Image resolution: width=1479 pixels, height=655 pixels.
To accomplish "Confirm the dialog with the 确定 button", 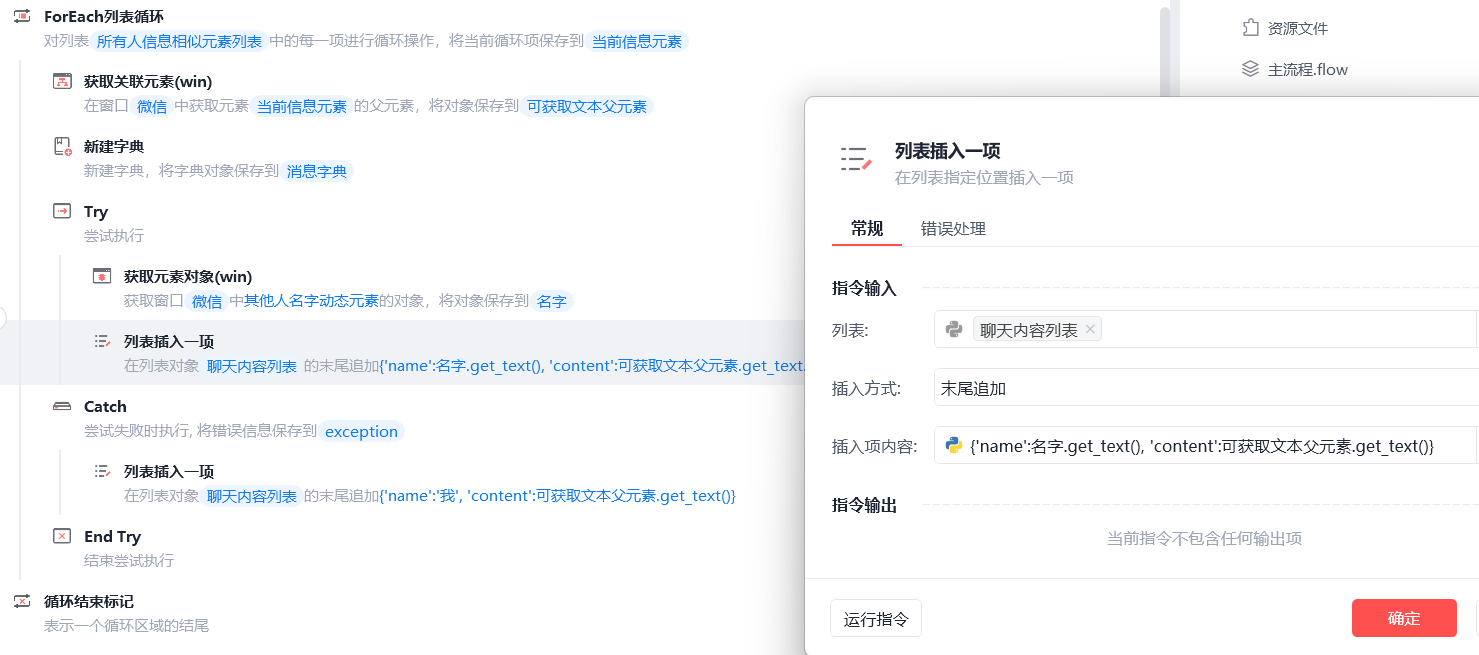I will pyautogui.click(x=1403, y=618).
